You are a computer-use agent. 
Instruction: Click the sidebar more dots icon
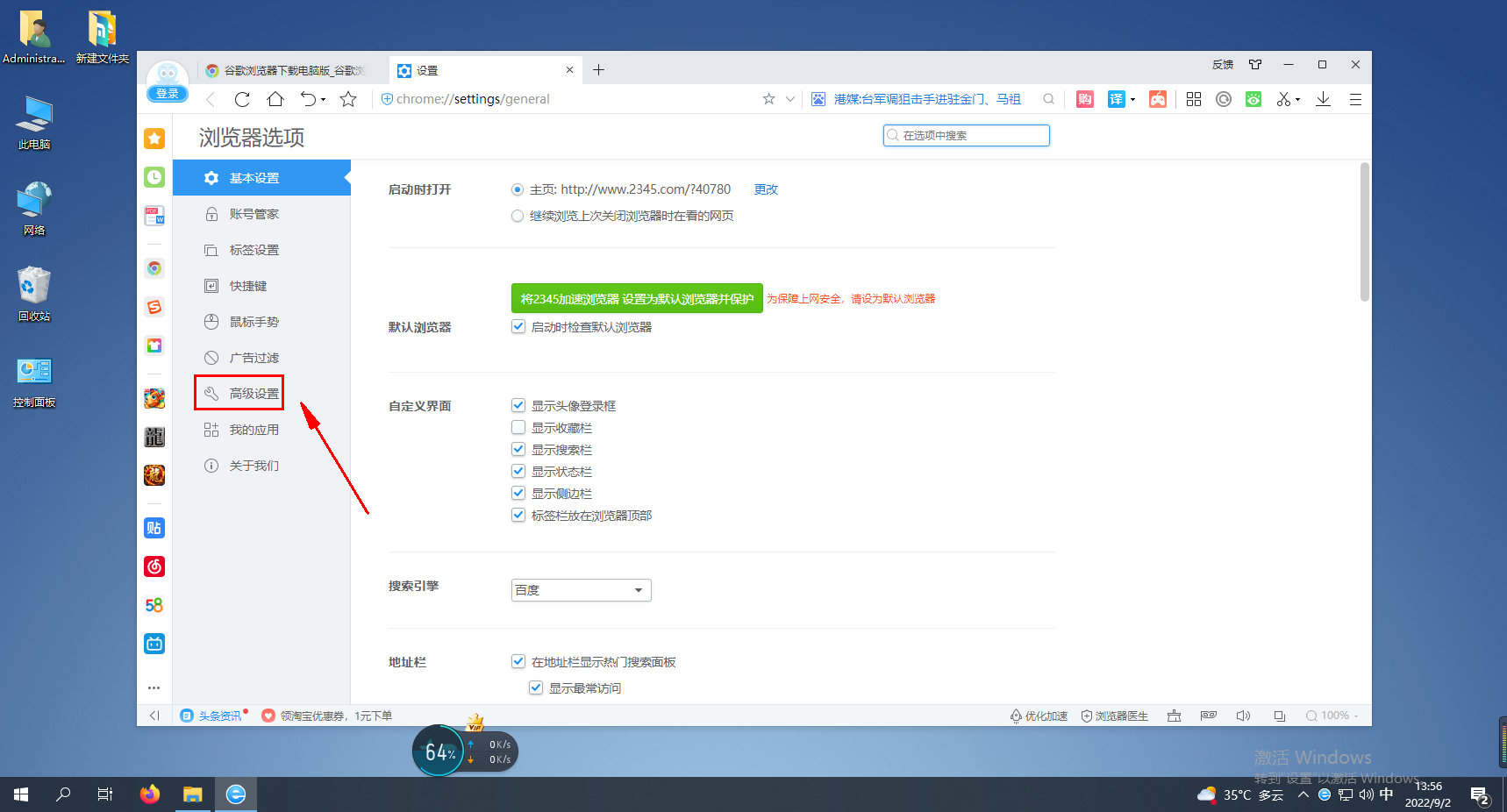point(154,687)
